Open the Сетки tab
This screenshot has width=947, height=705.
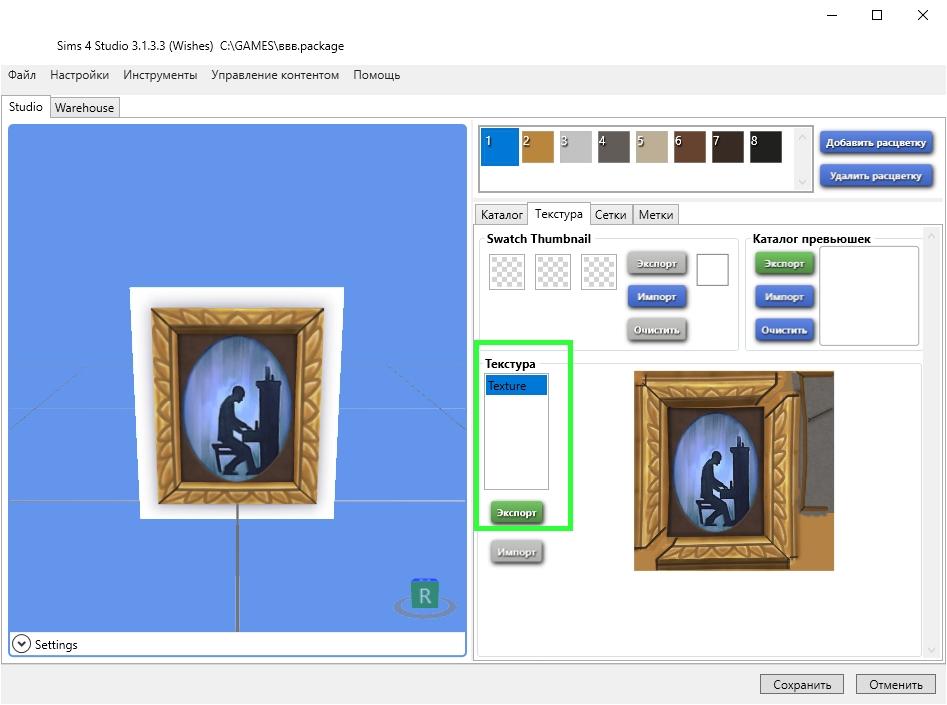pos(610,214)
